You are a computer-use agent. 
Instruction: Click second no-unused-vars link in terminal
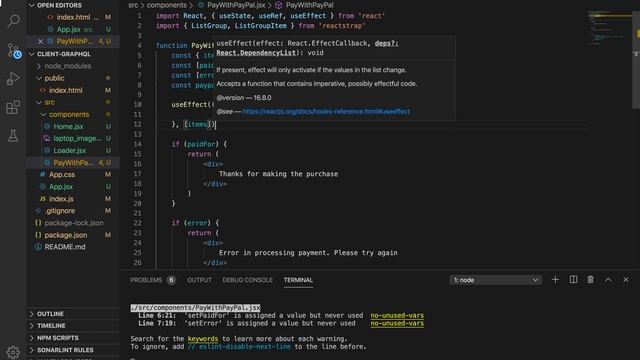point(397,323)
